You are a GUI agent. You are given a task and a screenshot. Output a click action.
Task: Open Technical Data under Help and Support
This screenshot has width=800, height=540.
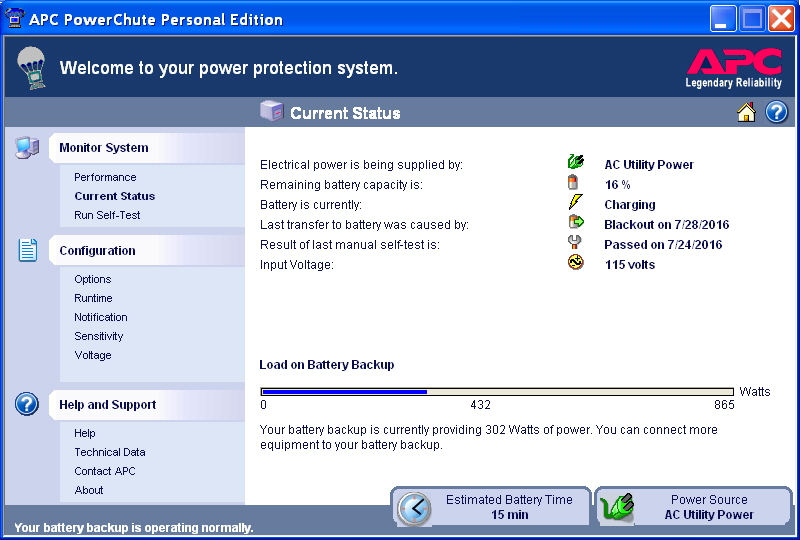(x=110, y=452)
